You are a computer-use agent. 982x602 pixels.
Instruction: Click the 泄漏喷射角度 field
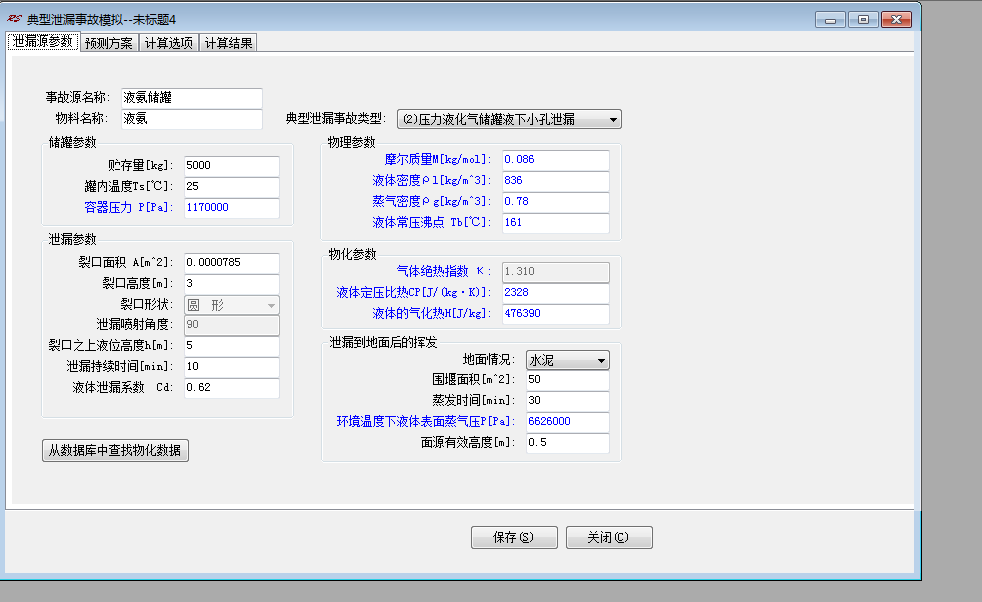(232, 324)
